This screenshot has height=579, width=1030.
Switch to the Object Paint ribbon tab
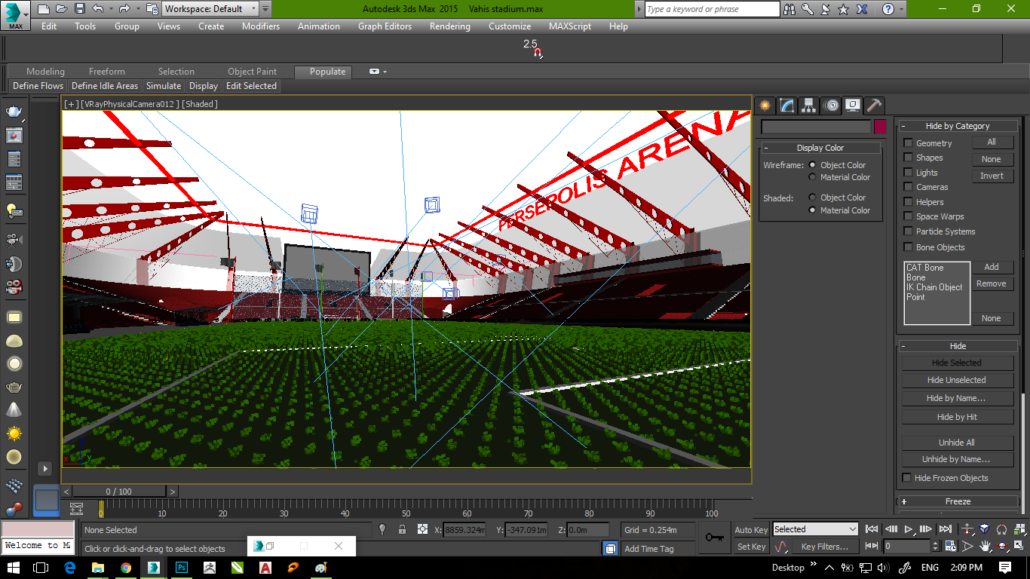click(x=252, y=72)
